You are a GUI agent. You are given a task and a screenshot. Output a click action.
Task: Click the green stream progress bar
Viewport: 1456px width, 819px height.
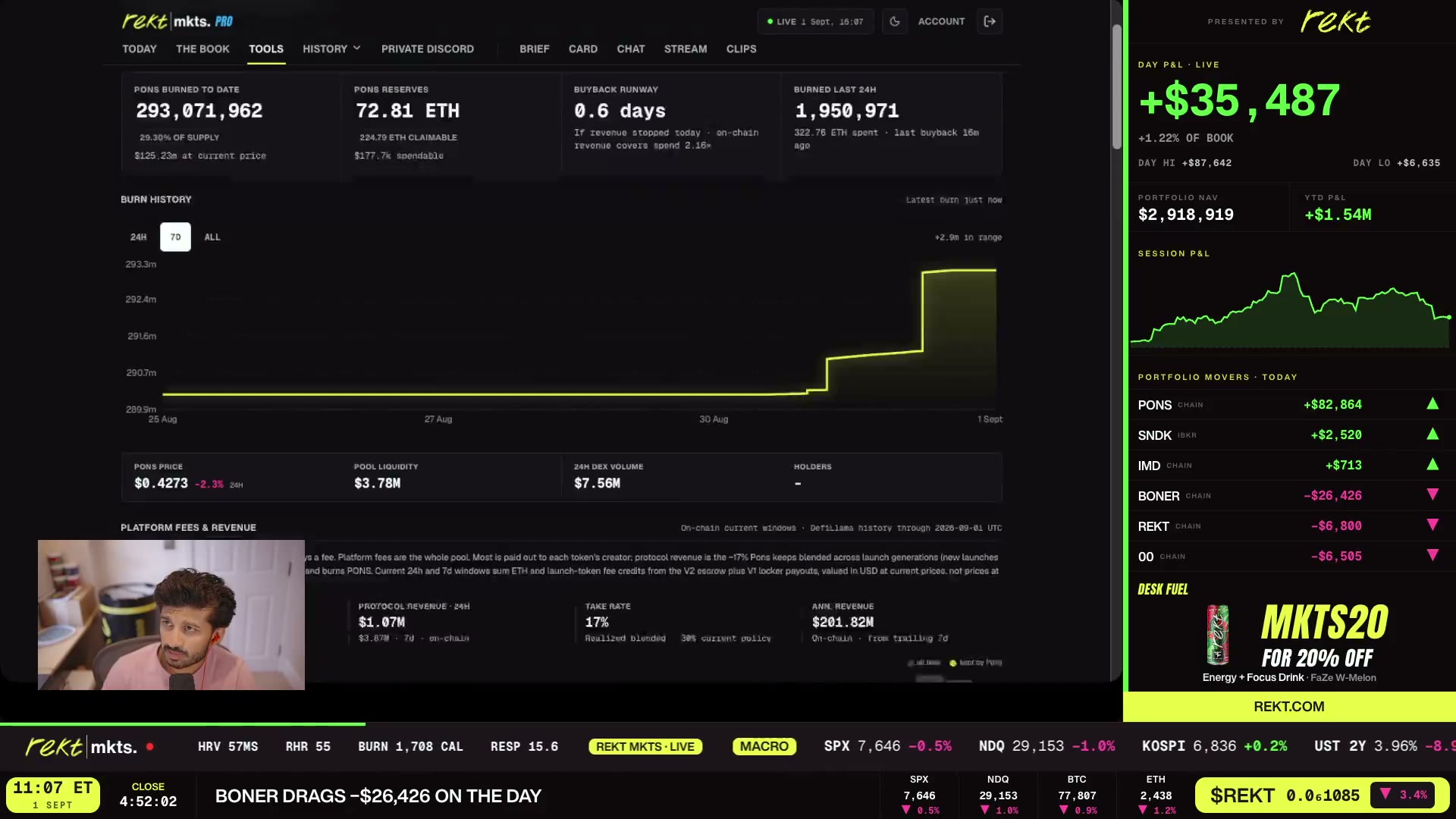pyautogui.click(x=183, y=724)
